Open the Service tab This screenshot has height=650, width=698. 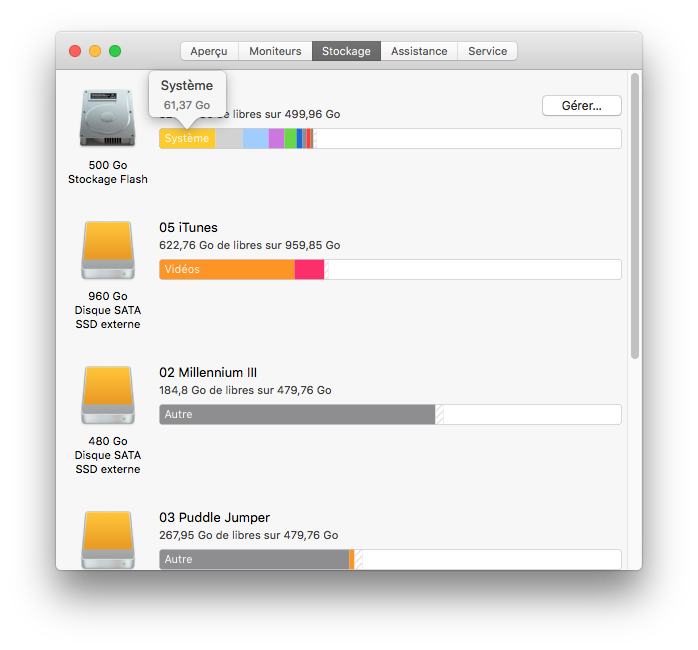click(x=487, y=51)
